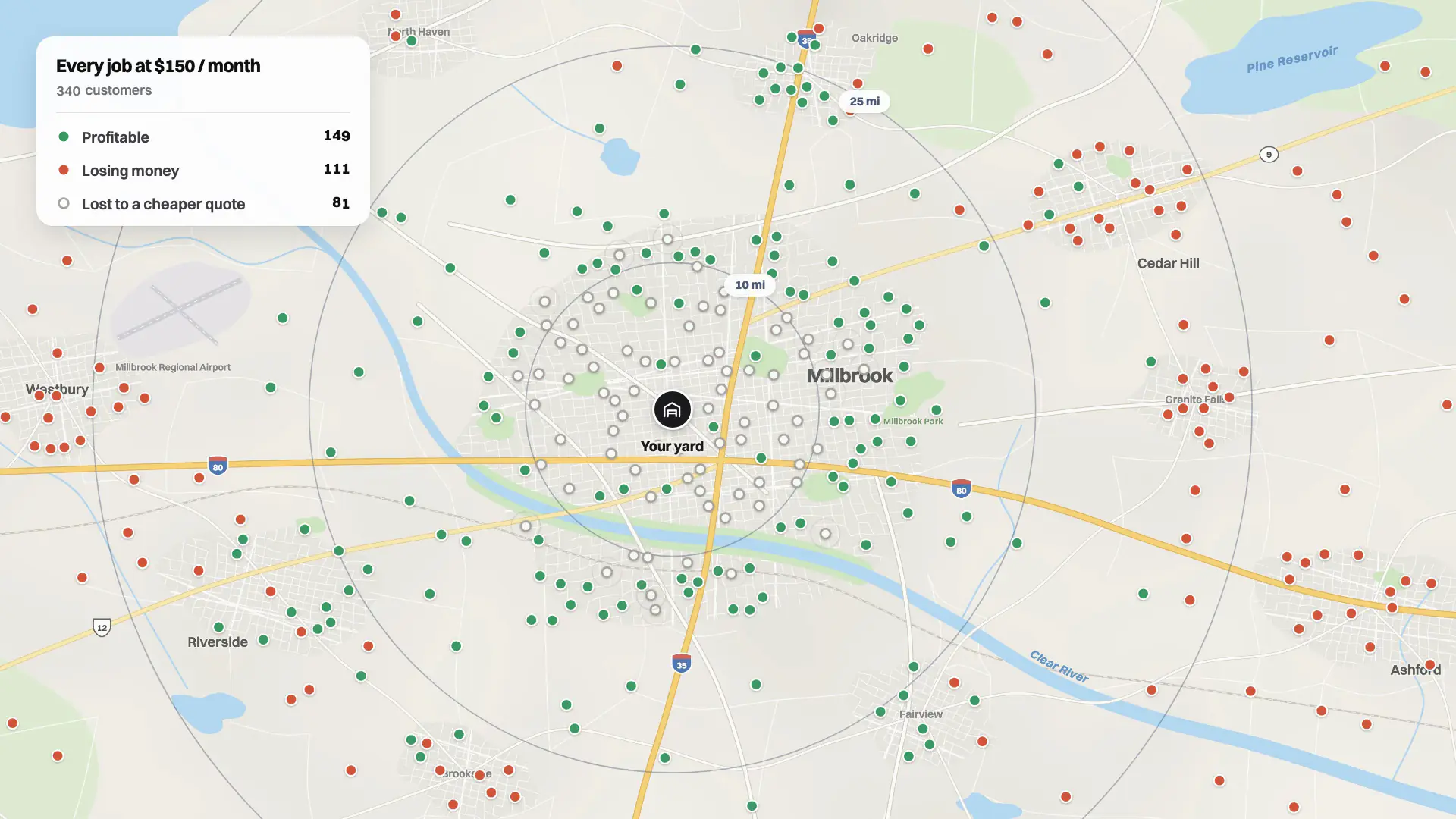
Task: Click the Your yard depot marker icon
Action: click(x=672, y=410)
